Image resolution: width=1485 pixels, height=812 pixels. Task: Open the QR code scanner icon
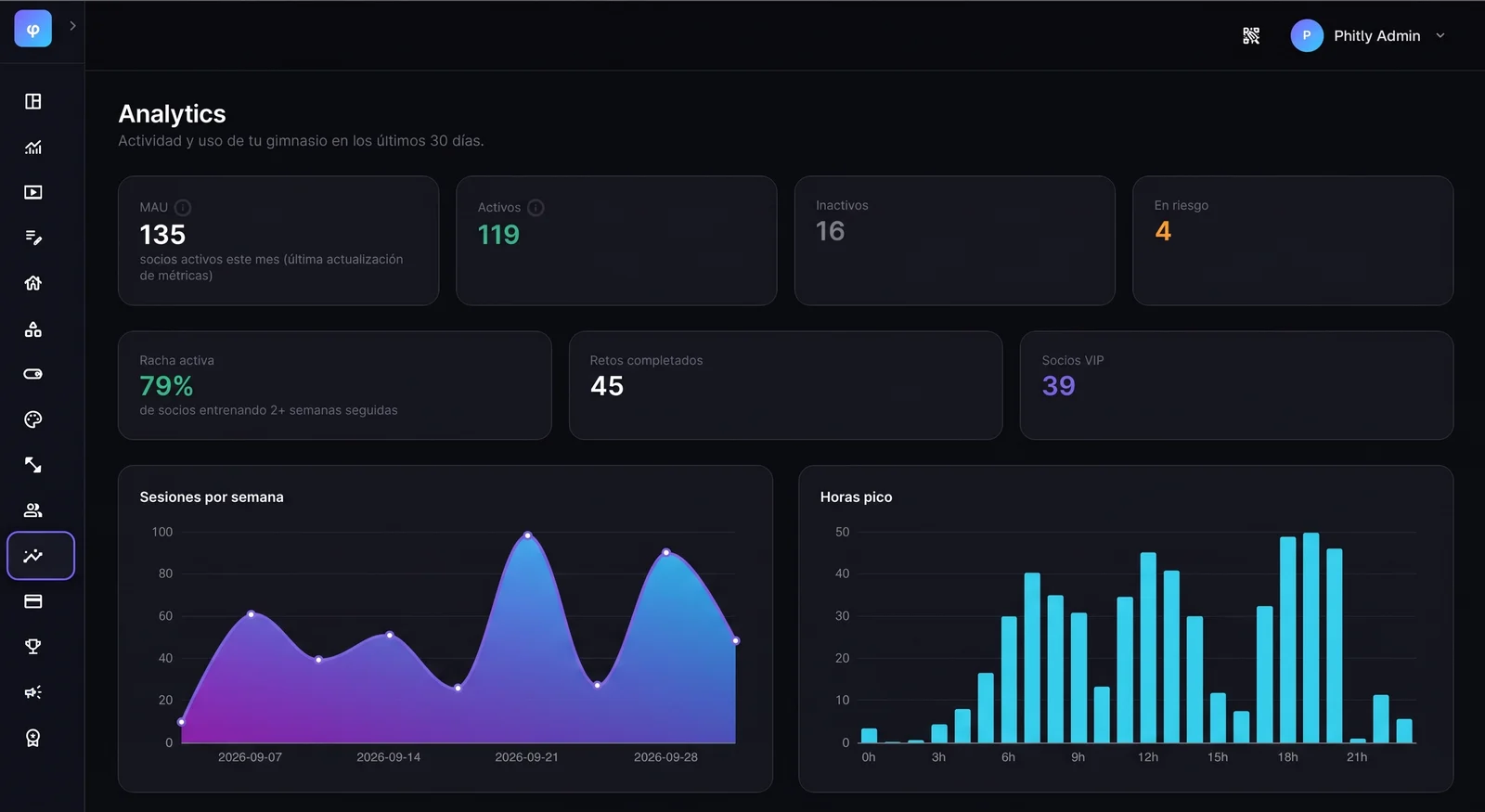pos(1251,36)
